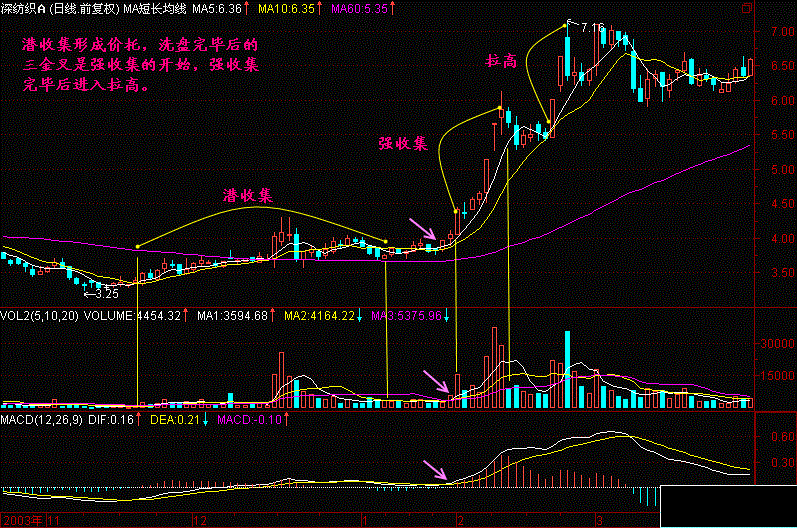Click the (日线,前复权) period label
This screenshot has width=797, height=528.
[x=86, y=8]
